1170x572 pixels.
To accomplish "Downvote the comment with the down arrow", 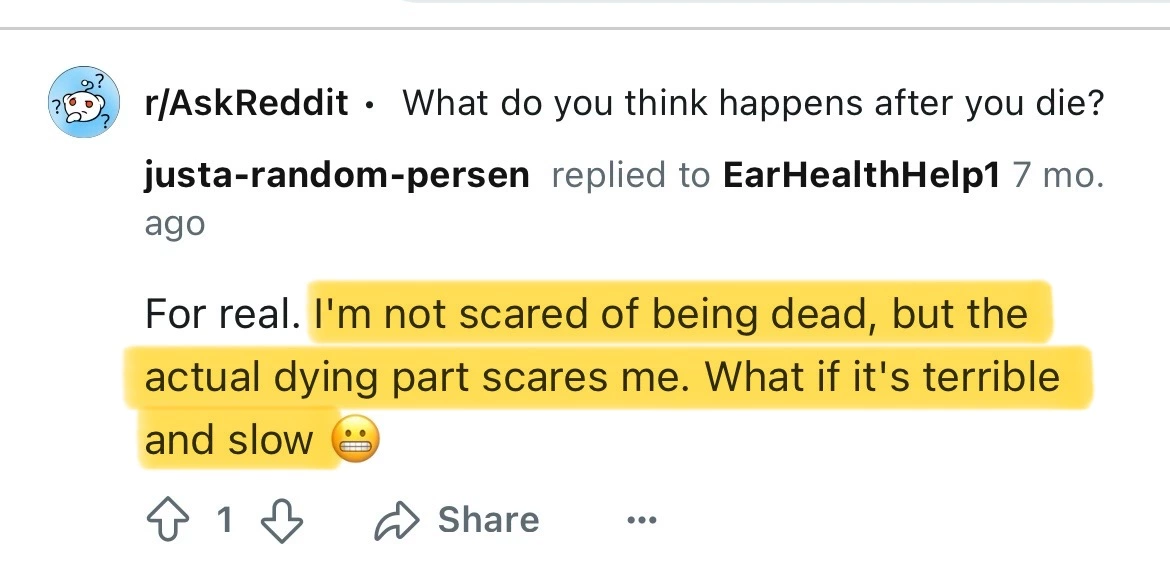I will [282, 520].
